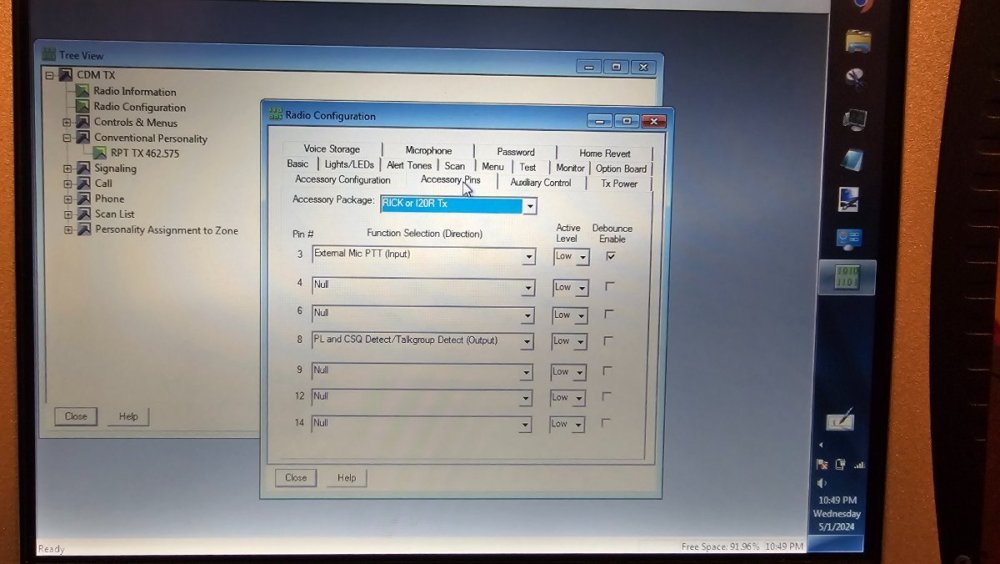
Task: Enable Debounce checkbox for pin 4
Action: tap(610, 286)
